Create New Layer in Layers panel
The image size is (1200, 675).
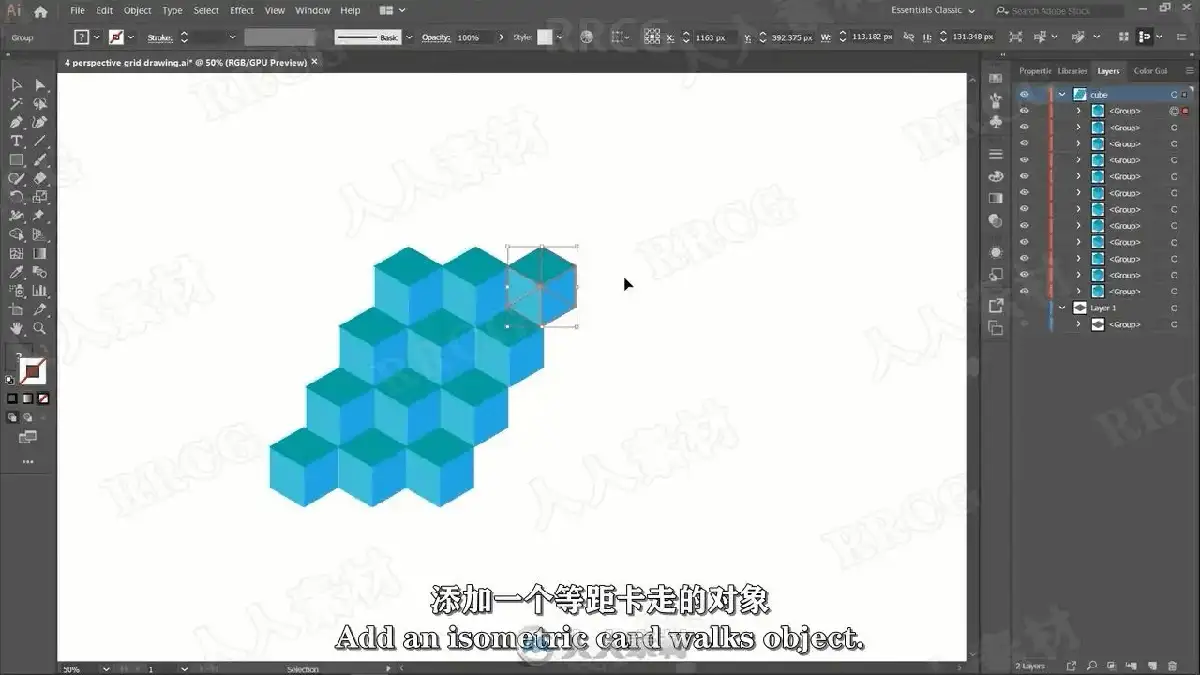(x=1154, y=666)
